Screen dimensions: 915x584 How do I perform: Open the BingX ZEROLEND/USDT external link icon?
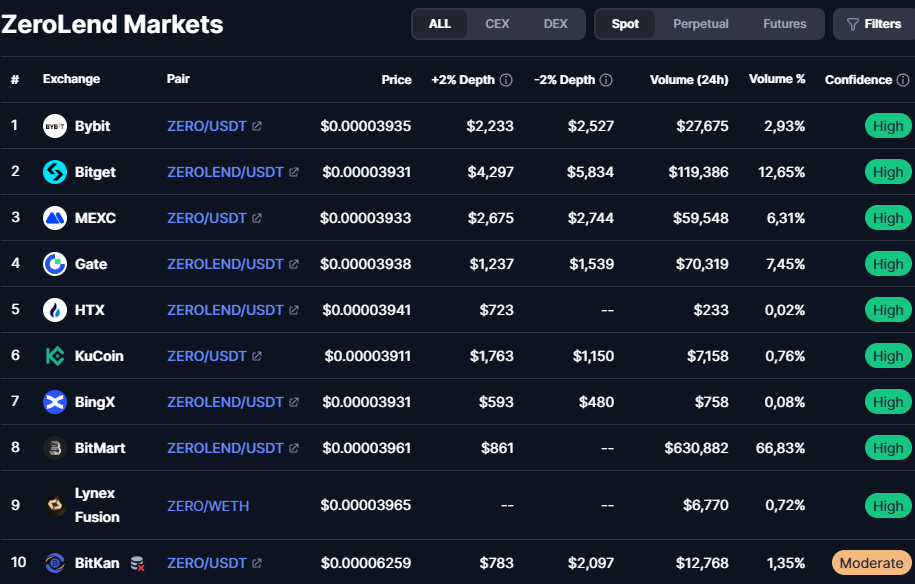pos(294,402)
